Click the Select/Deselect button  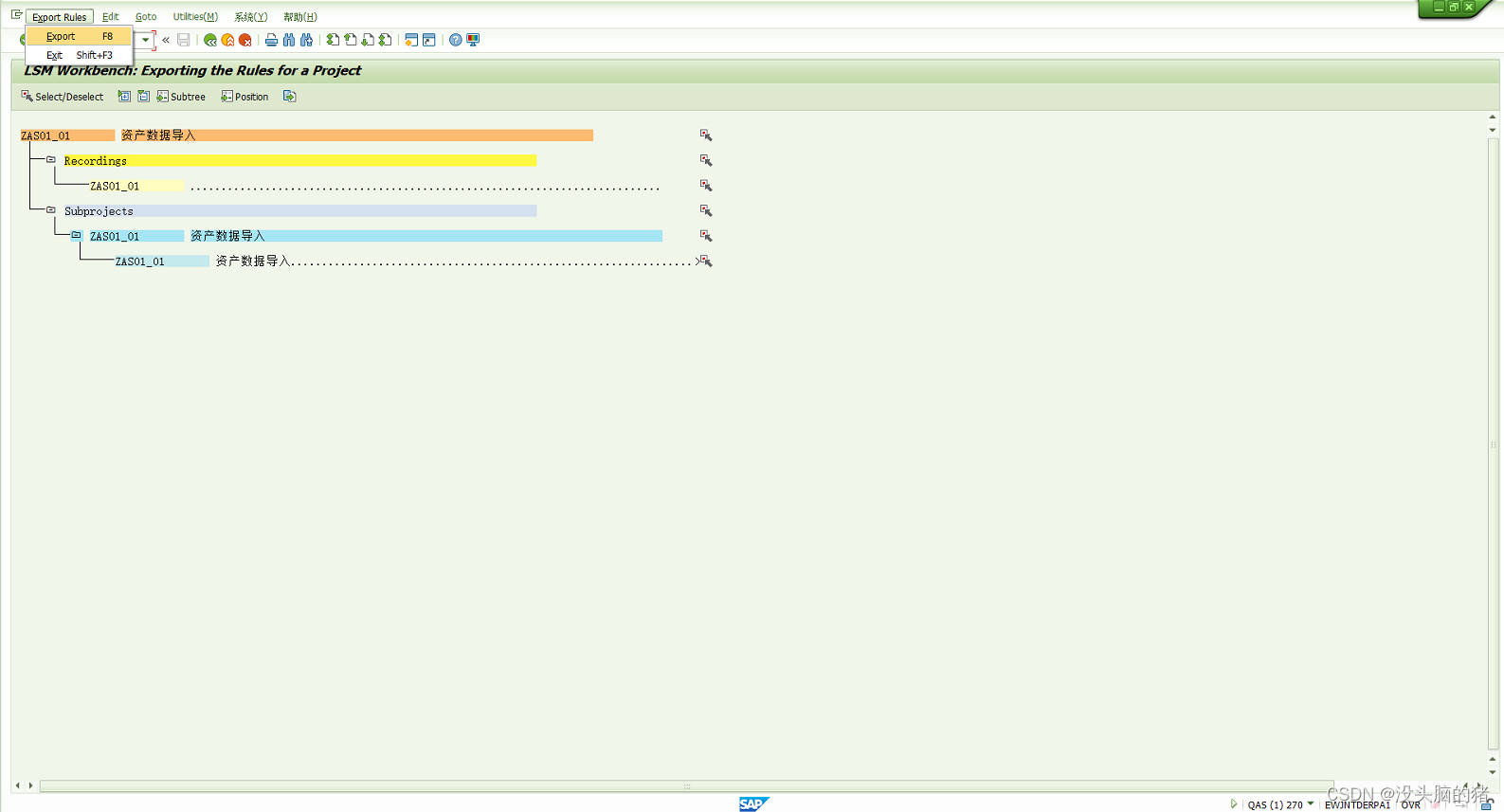click(63, 97)
